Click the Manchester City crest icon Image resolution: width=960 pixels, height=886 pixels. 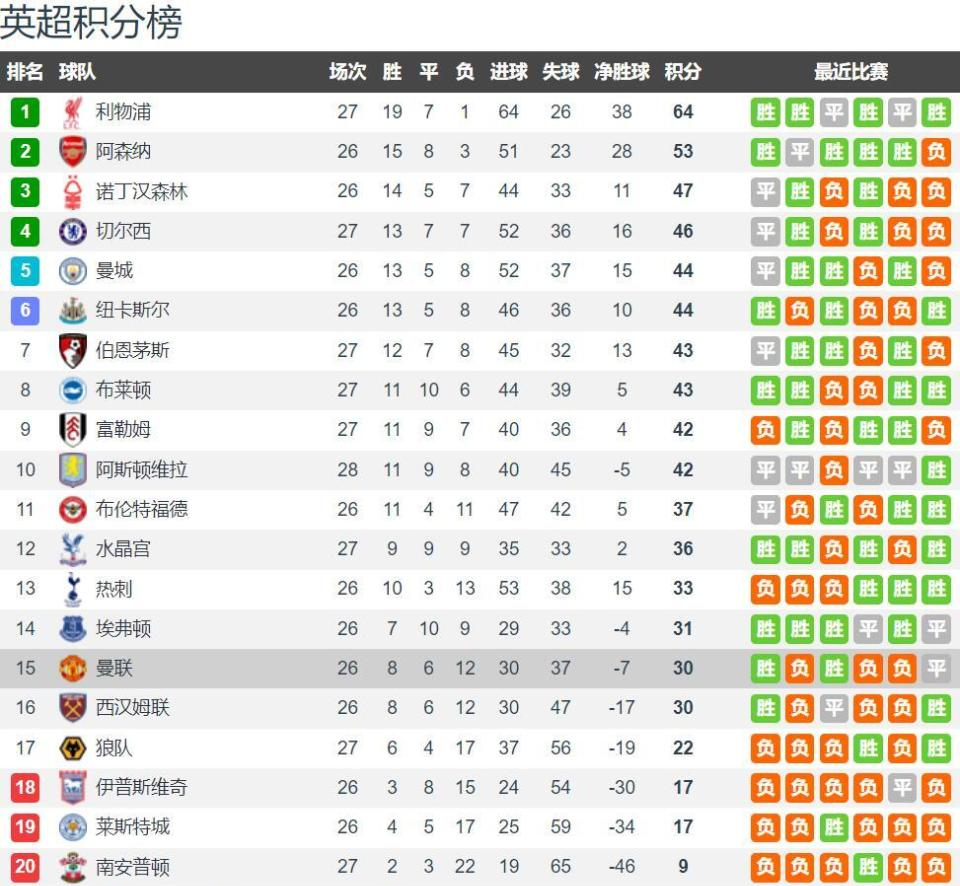73,271
